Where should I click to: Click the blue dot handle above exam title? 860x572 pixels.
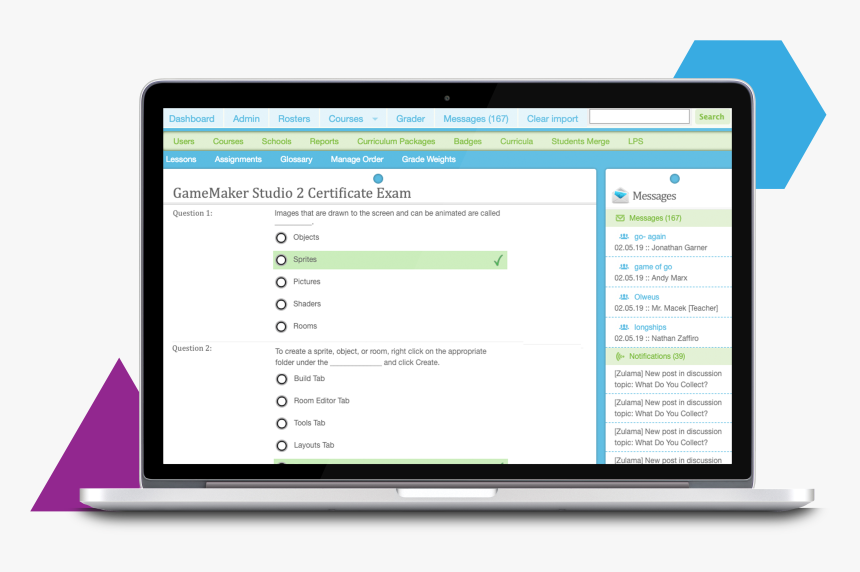pos(378,179)
